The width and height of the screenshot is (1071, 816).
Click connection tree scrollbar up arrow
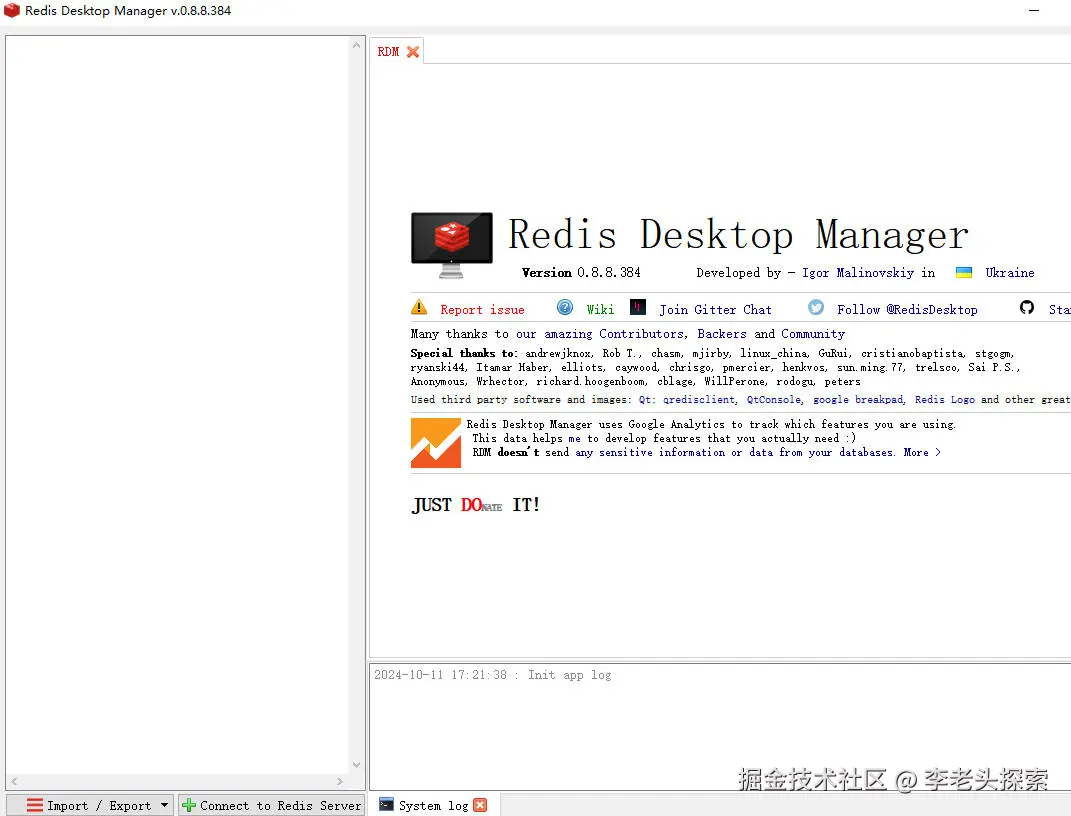[356, 45]
